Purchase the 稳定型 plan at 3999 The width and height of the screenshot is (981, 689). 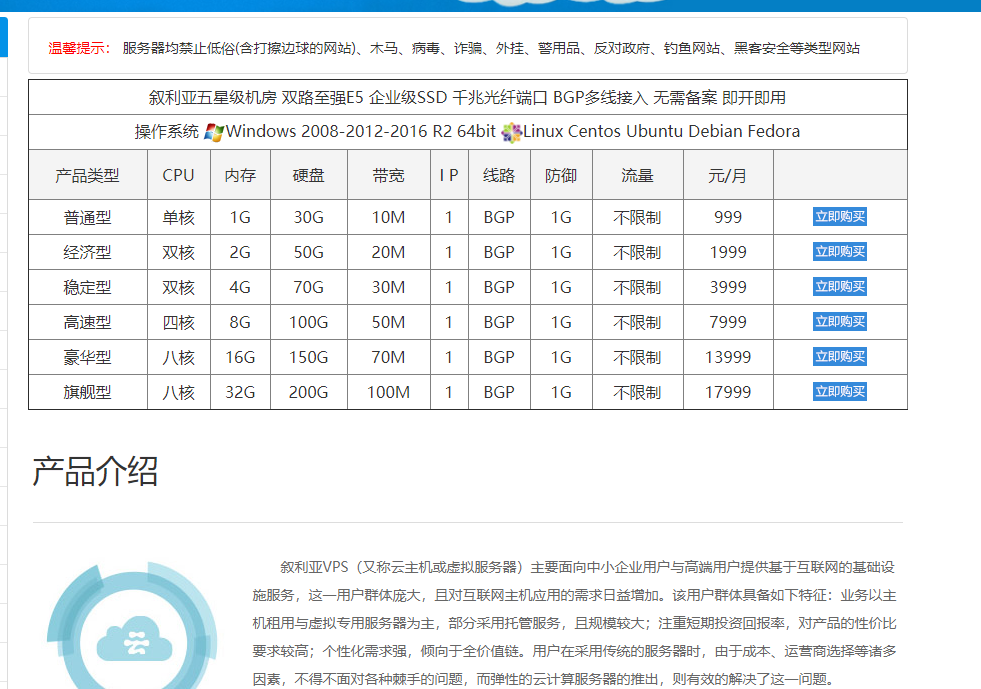tap(839, 287)
